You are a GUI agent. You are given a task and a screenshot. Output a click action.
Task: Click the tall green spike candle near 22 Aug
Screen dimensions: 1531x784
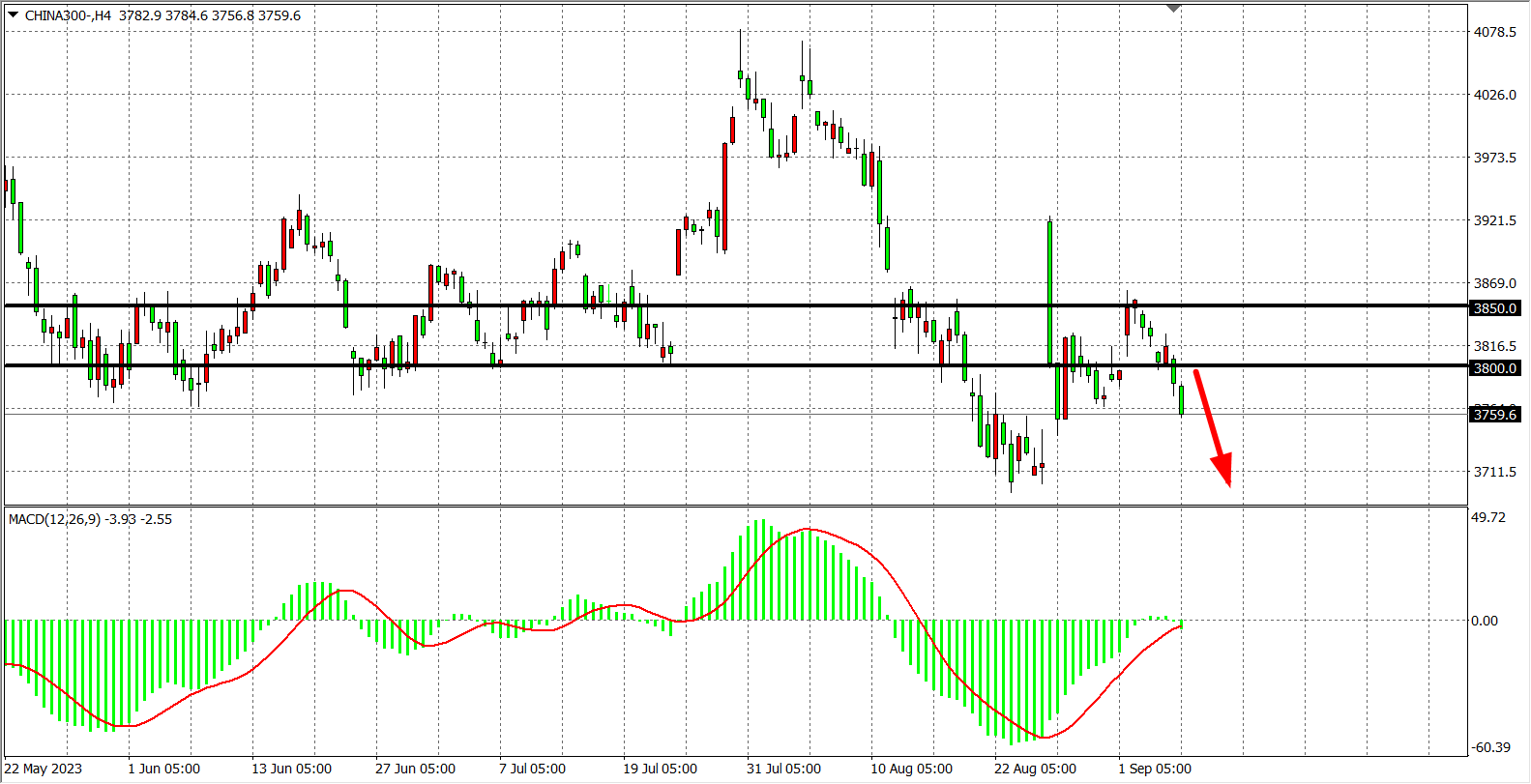pyautogui.click(x=1049, y=290)
